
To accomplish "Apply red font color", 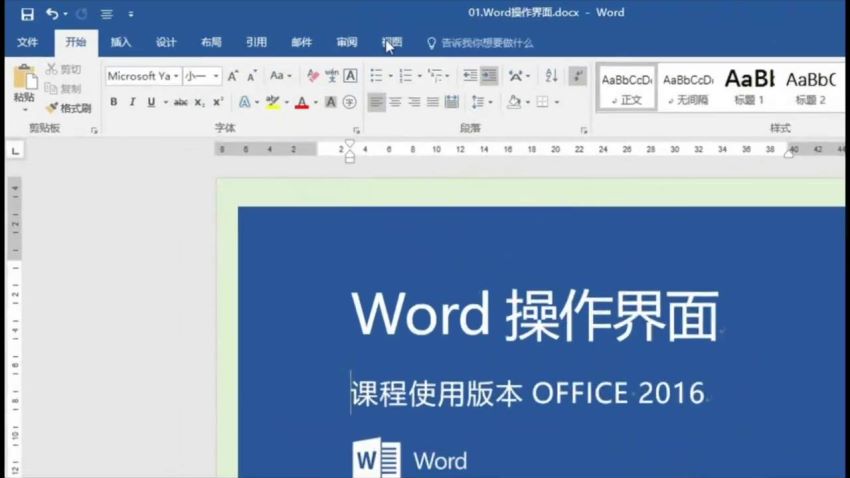I will tap(302, 102).
